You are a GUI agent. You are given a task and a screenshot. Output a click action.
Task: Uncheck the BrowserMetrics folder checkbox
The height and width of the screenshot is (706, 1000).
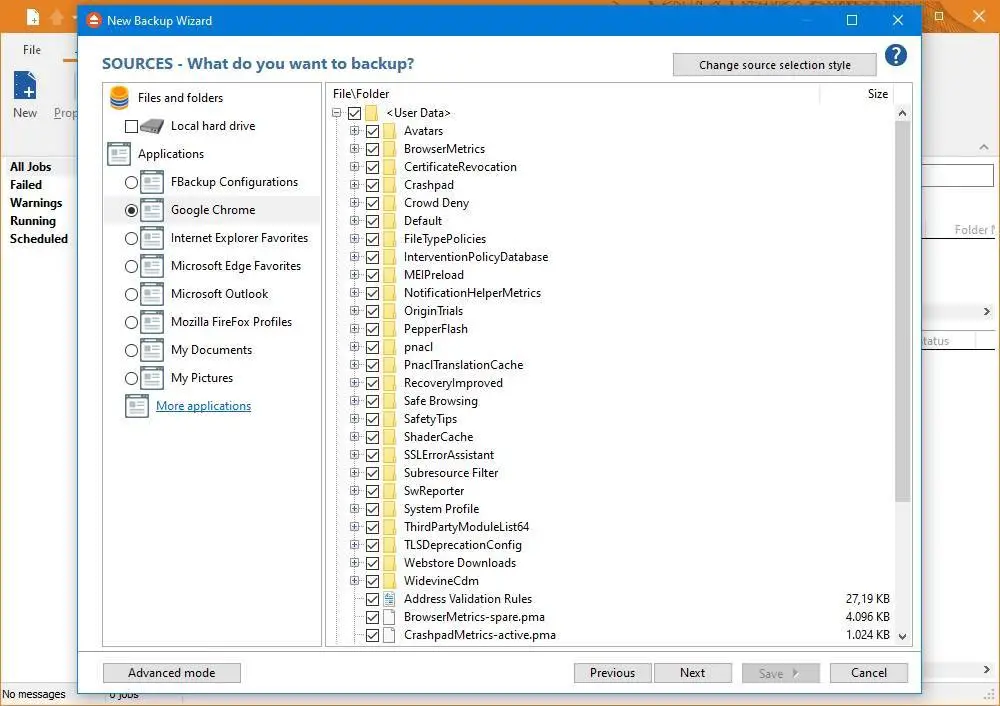372,149
